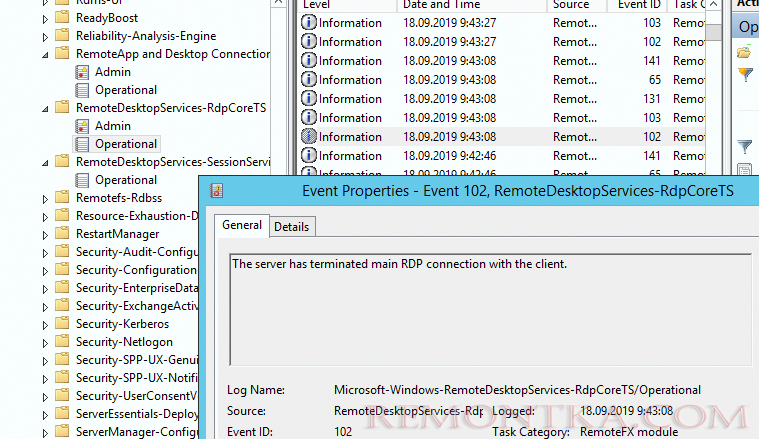Collapse the RemoteDesktopServices-SessionServices node

(x=46, y=163)
